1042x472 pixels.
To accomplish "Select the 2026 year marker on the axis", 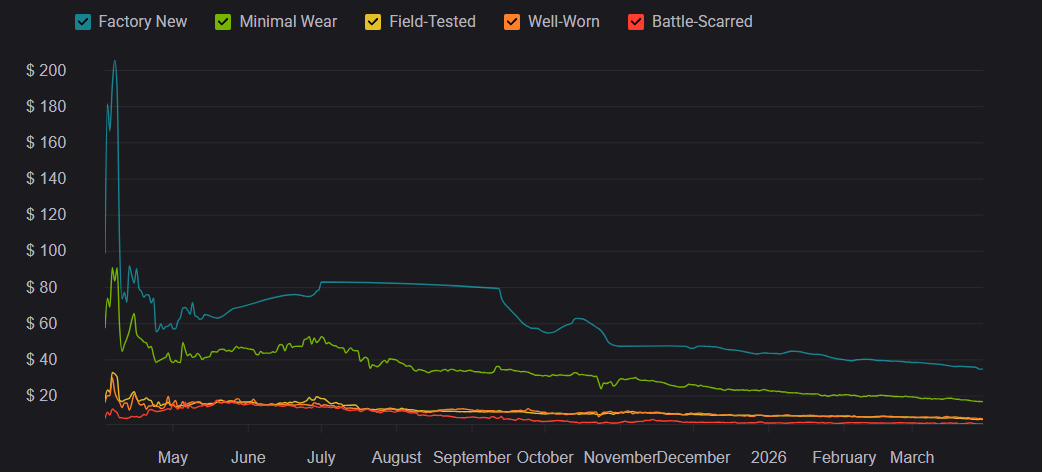I will pyautogui.click(x=769, y=457).
